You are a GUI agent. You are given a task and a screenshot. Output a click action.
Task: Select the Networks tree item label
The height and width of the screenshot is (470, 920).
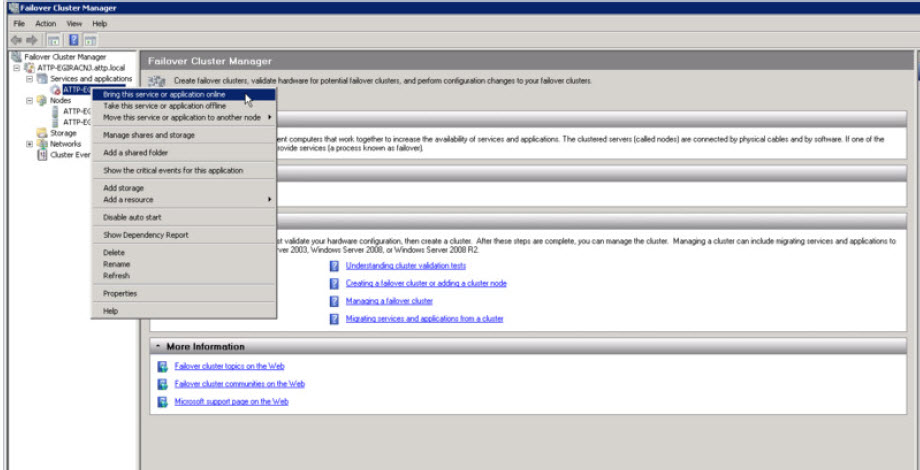tap(66, 144)
